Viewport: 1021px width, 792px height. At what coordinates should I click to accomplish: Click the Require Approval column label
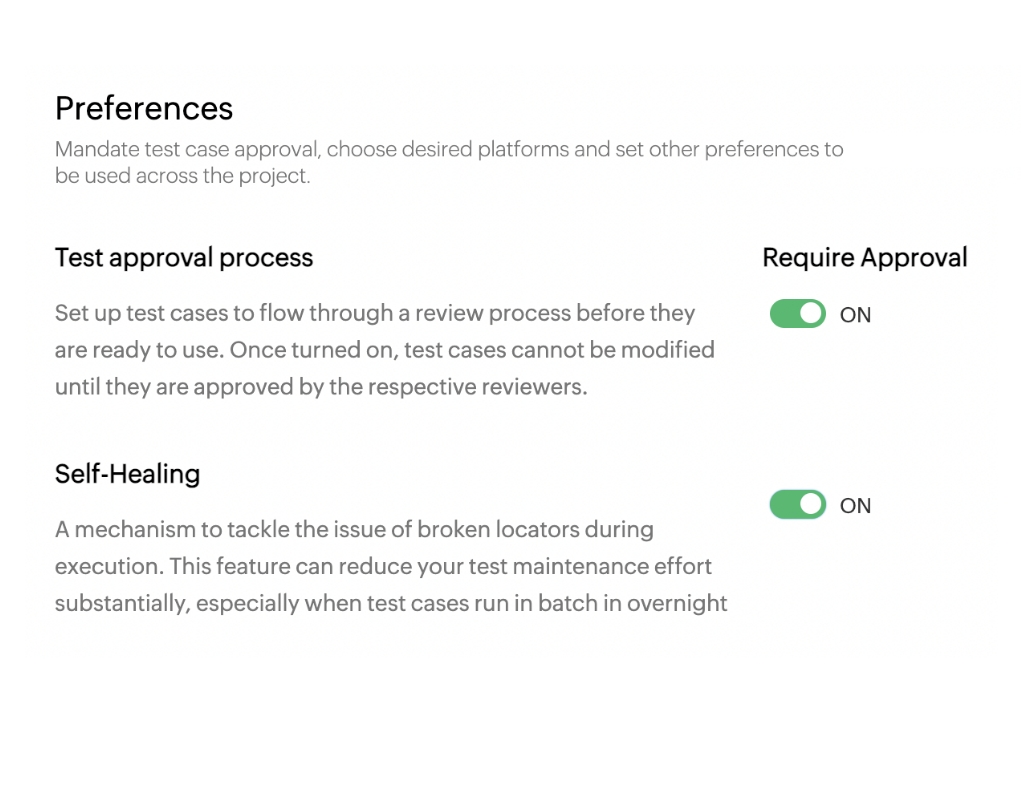864,258
